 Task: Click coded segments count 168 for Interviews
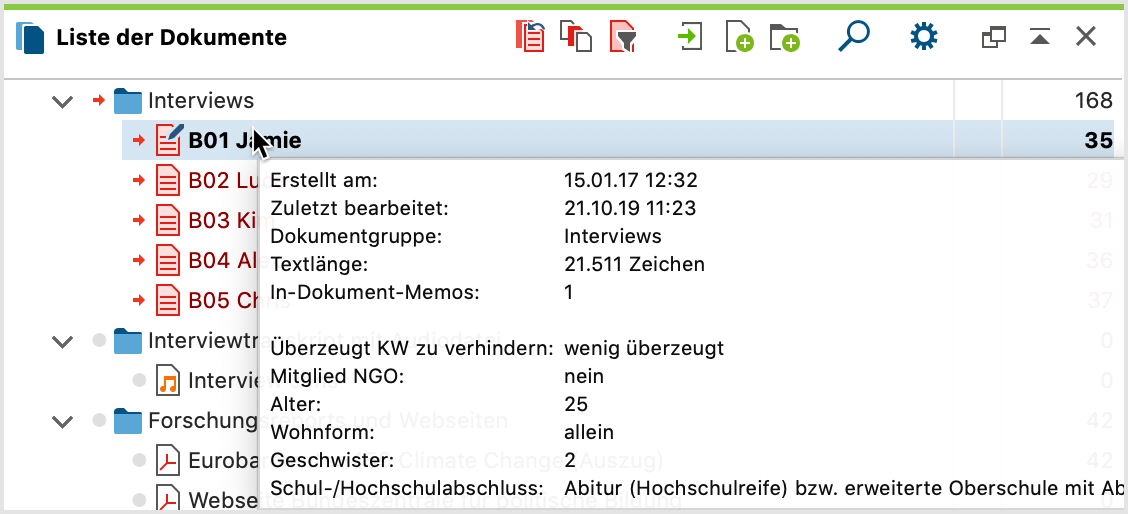pyautogui.click(x=1093, y=101)
